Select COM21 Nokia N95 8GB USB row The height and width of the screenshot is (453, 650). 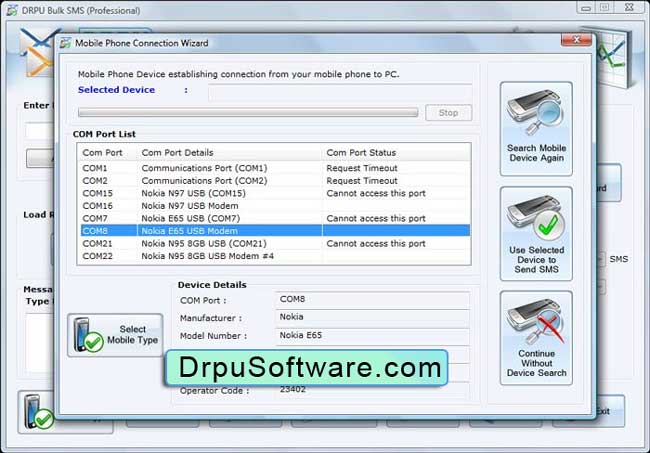coord(275,243)
